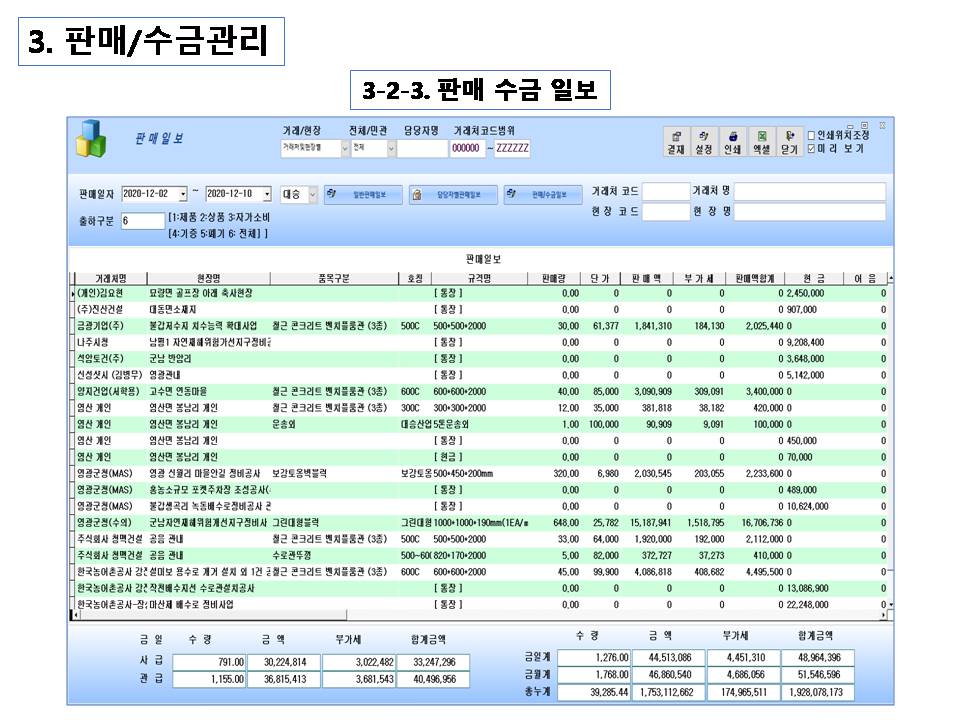
Task: Click 거래처명 column header
Action: [x=111, y=279]
